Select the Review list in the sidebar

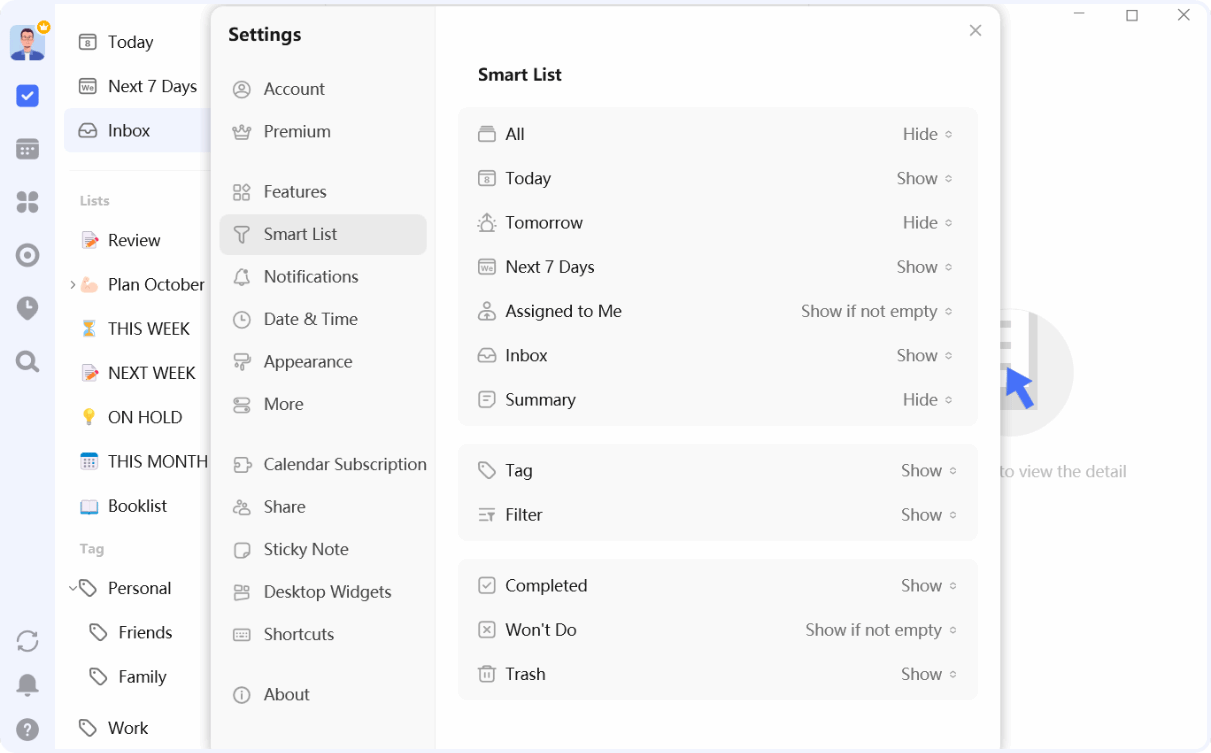(134, 240)
